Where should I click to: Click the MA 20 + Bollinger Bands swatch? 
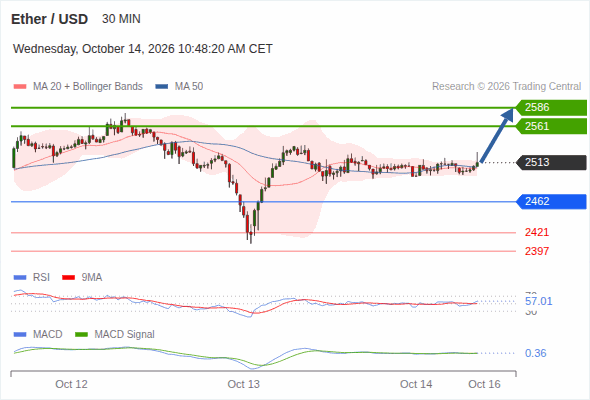(x=20, y=87)
